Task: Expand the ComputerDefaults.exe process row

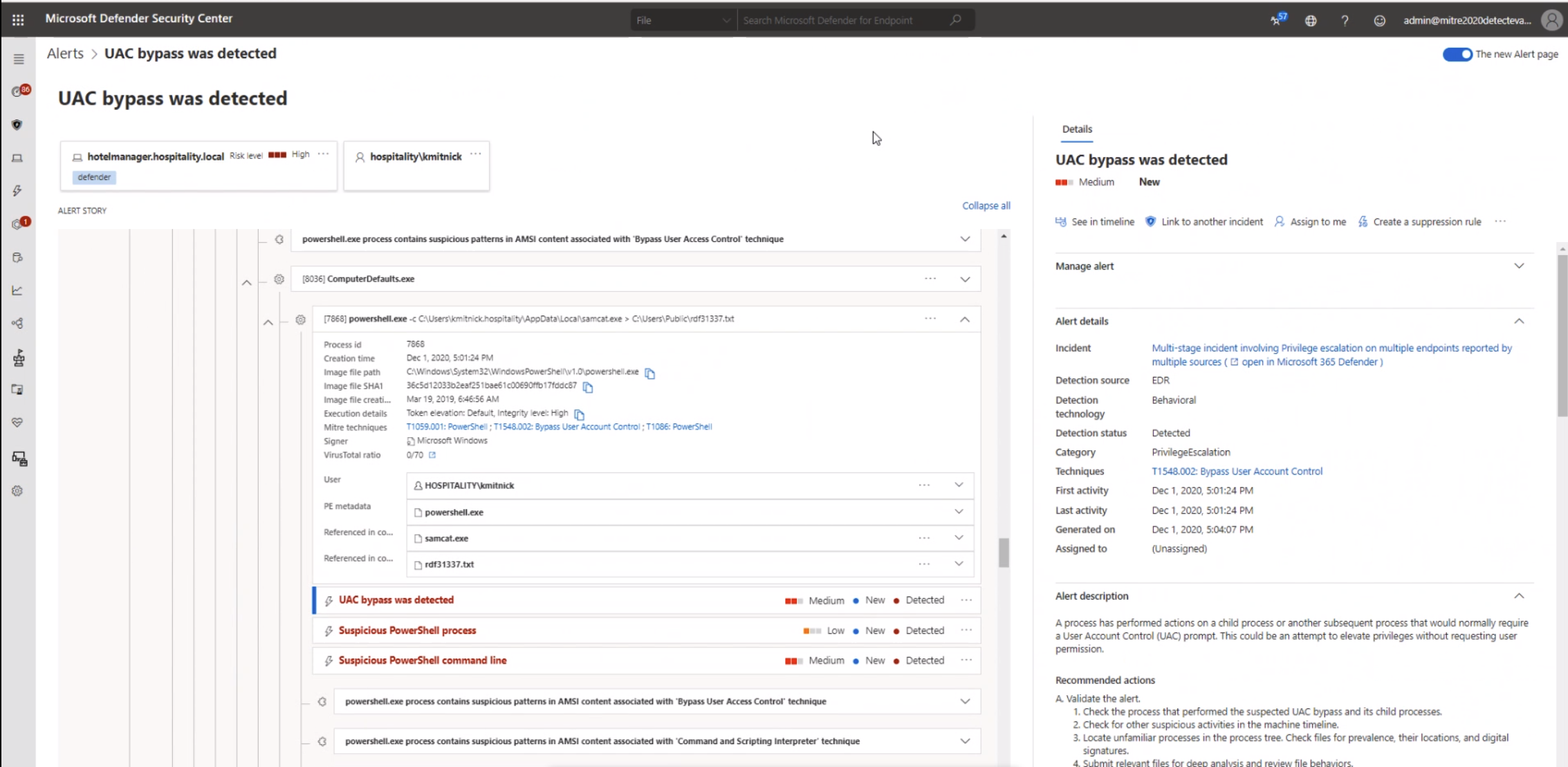Action: (x=965, y=279)
